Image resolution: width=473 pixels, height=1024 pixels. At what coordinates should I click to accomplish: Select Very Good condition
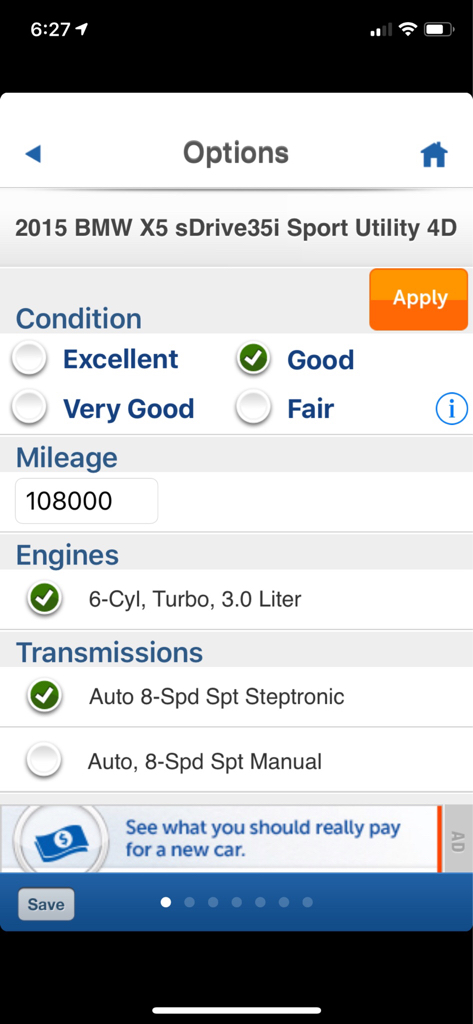coord(29,408)
